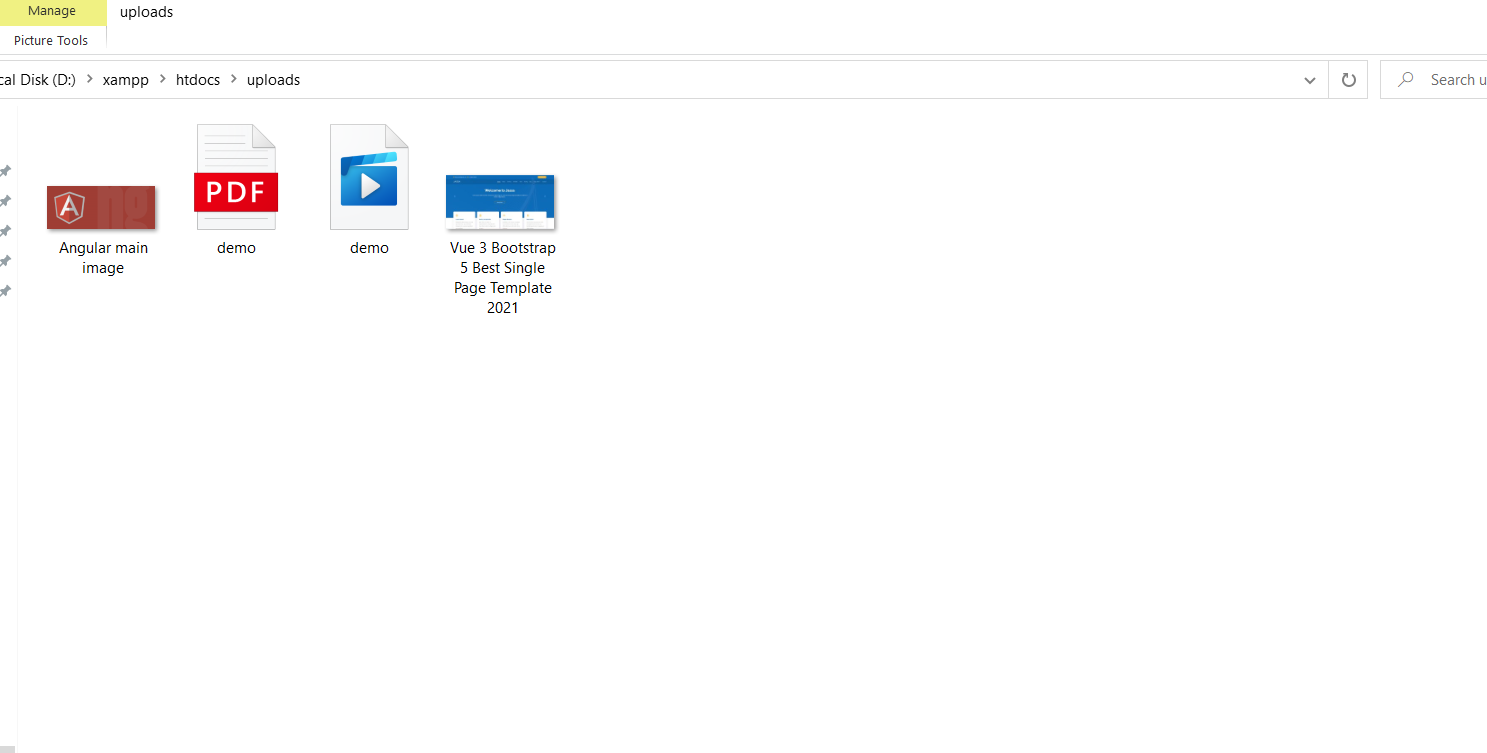Expand chevron between xampp and htdocs
The height and width of the screenshot is (753, 1487).
click(x=162, y=80)
